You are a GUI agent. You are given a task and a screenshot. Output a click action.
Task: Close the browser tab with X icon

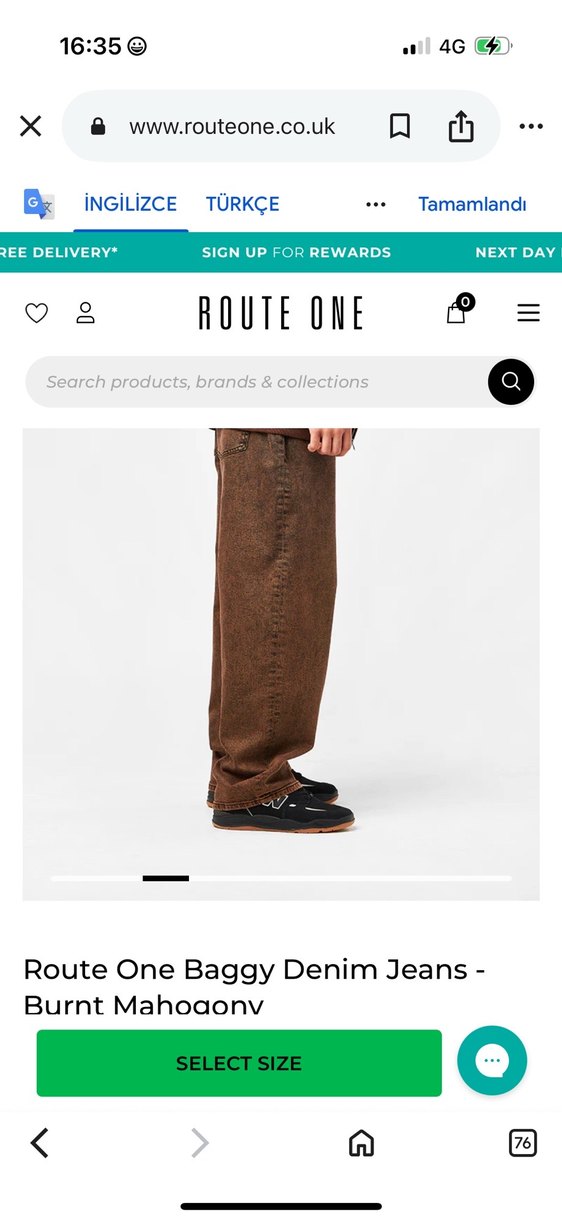point(31,126)
